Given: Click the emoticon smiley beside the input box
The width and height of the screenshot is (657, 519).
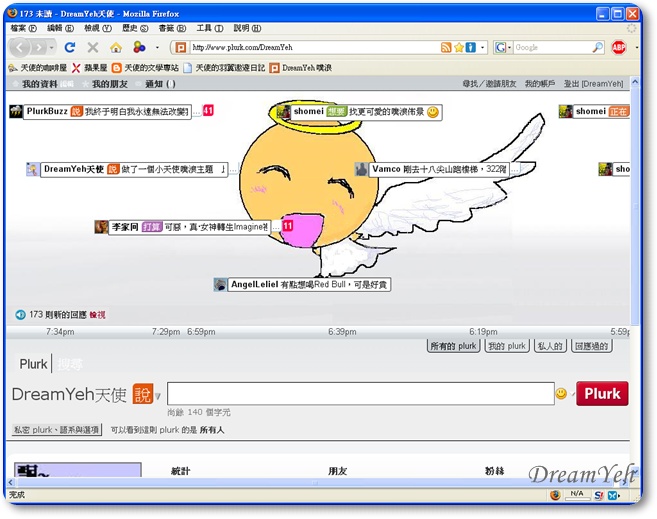Looking at the screenshot, I should 561,393.
